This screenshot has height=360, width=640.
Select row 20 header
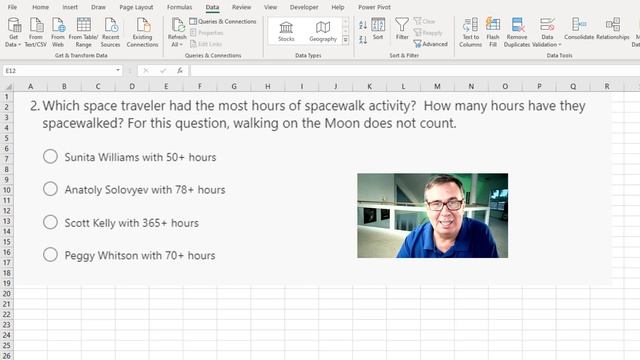pyautogui.click(x=7, y=293)
